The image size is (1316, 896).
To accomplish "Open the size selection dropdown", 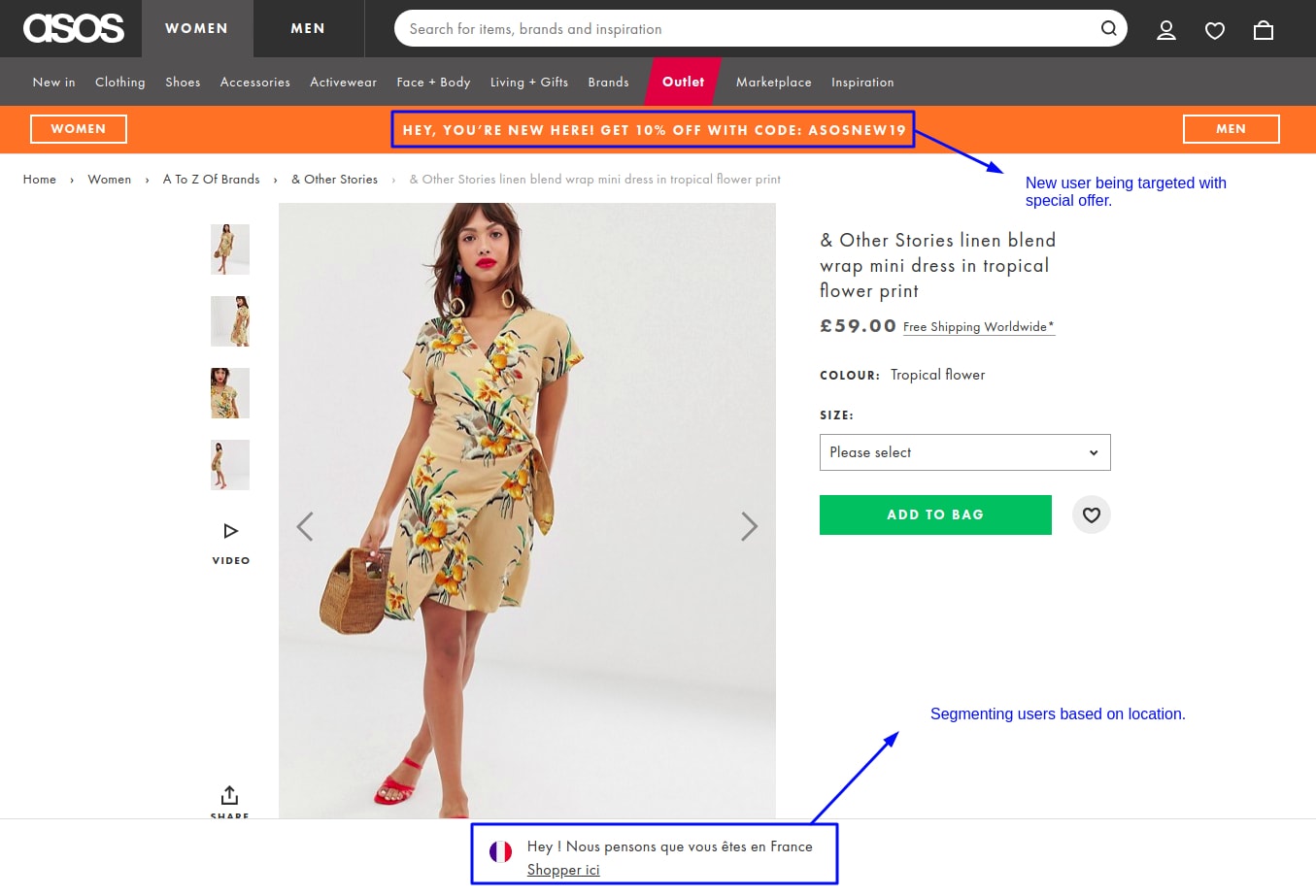I will coord(964,452).
